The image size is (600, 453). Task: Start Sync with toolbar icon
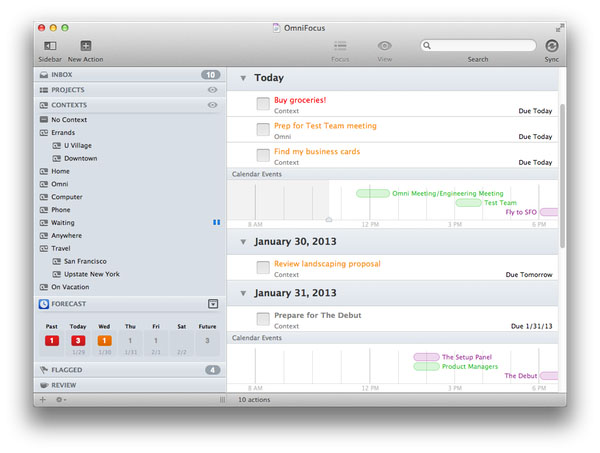[551, 46]
